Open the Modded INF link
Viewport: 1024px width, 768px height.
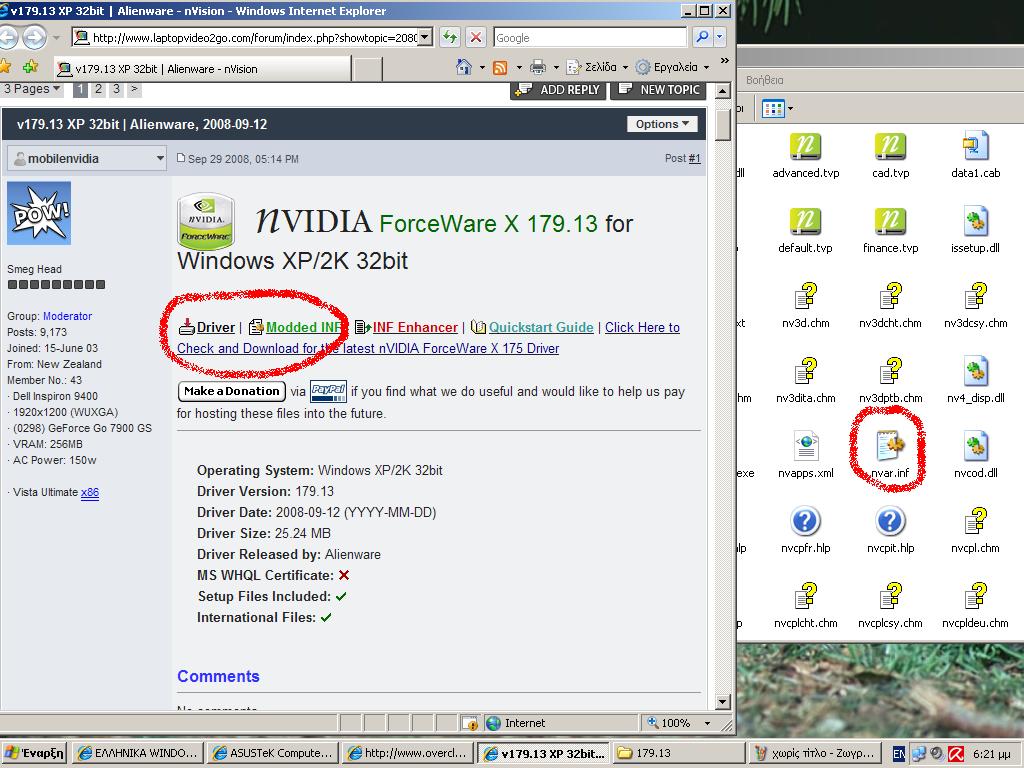[x=304, y=327]
